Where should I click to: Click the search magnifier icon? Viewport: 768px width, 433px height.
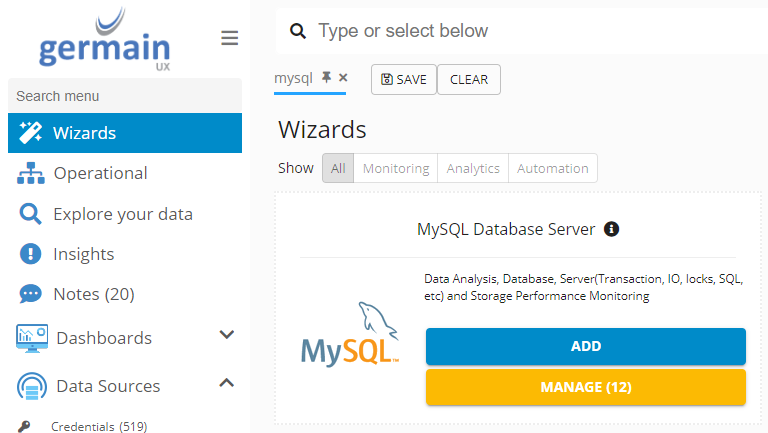[297, 32]
